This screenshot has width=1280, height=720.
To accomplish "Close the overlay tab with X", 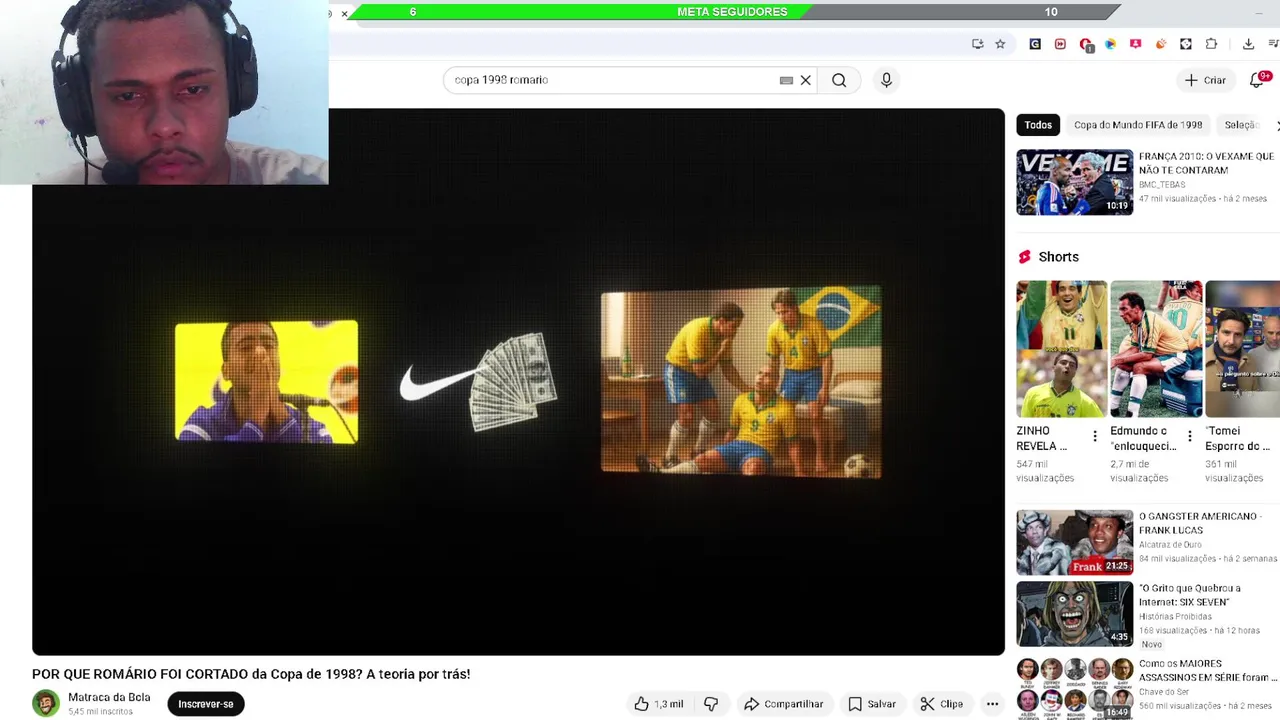I will click(x=344, y=13).
